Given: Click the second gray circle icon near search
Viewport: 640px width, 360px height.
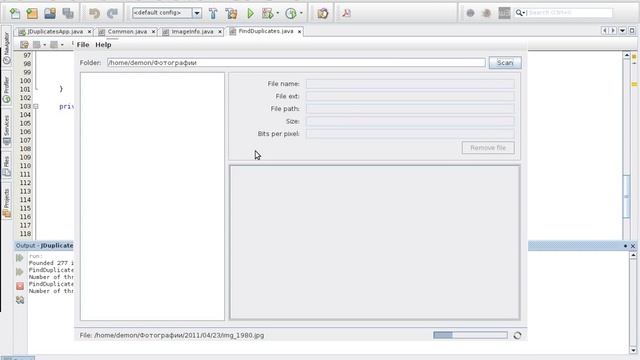Looking at the screenshot, I should pos(486,13).
